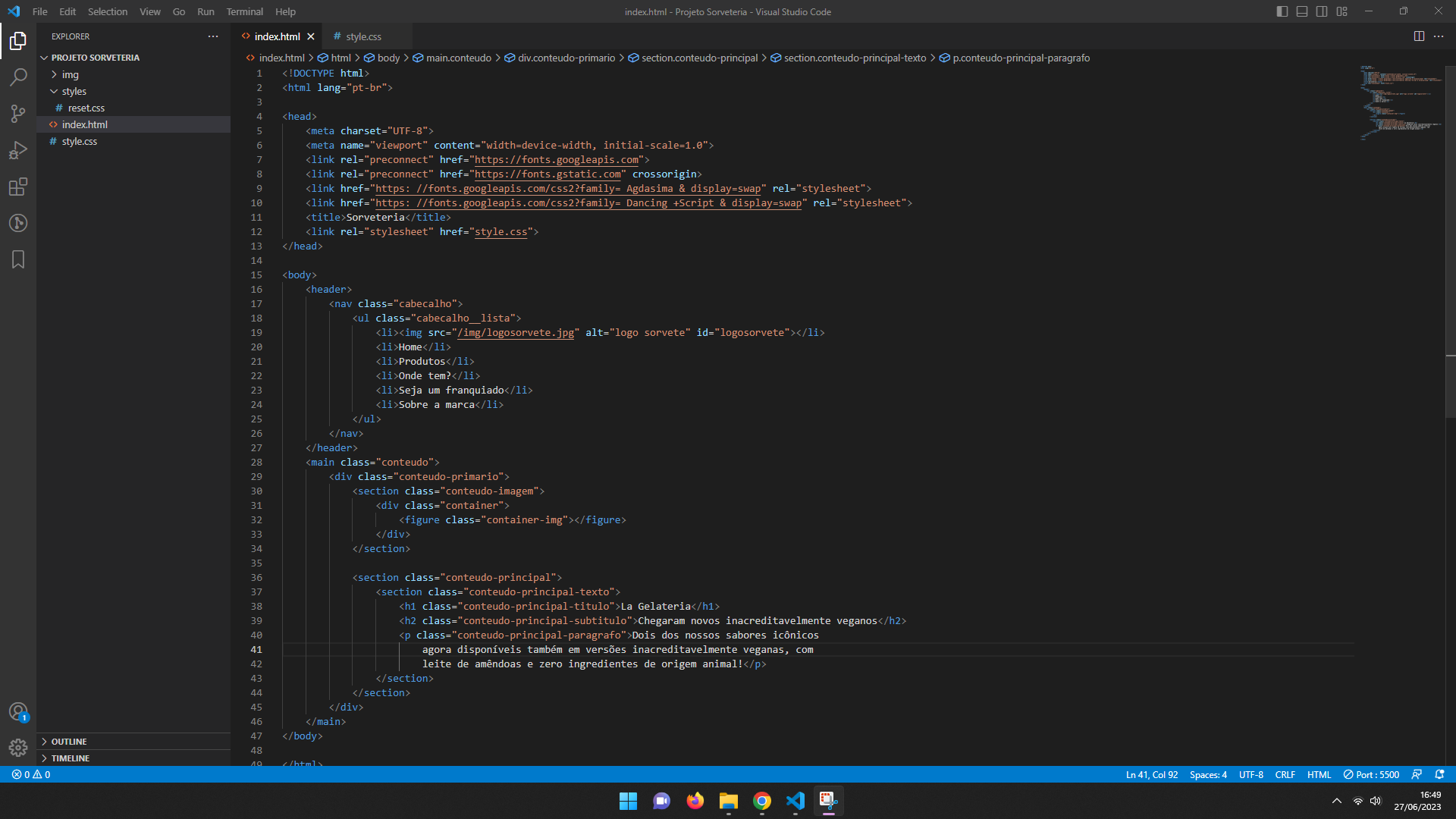The image size is (1456, 819).
Task: Click the main.conteudo breadcrumb
Action: [x=452, y=58]
